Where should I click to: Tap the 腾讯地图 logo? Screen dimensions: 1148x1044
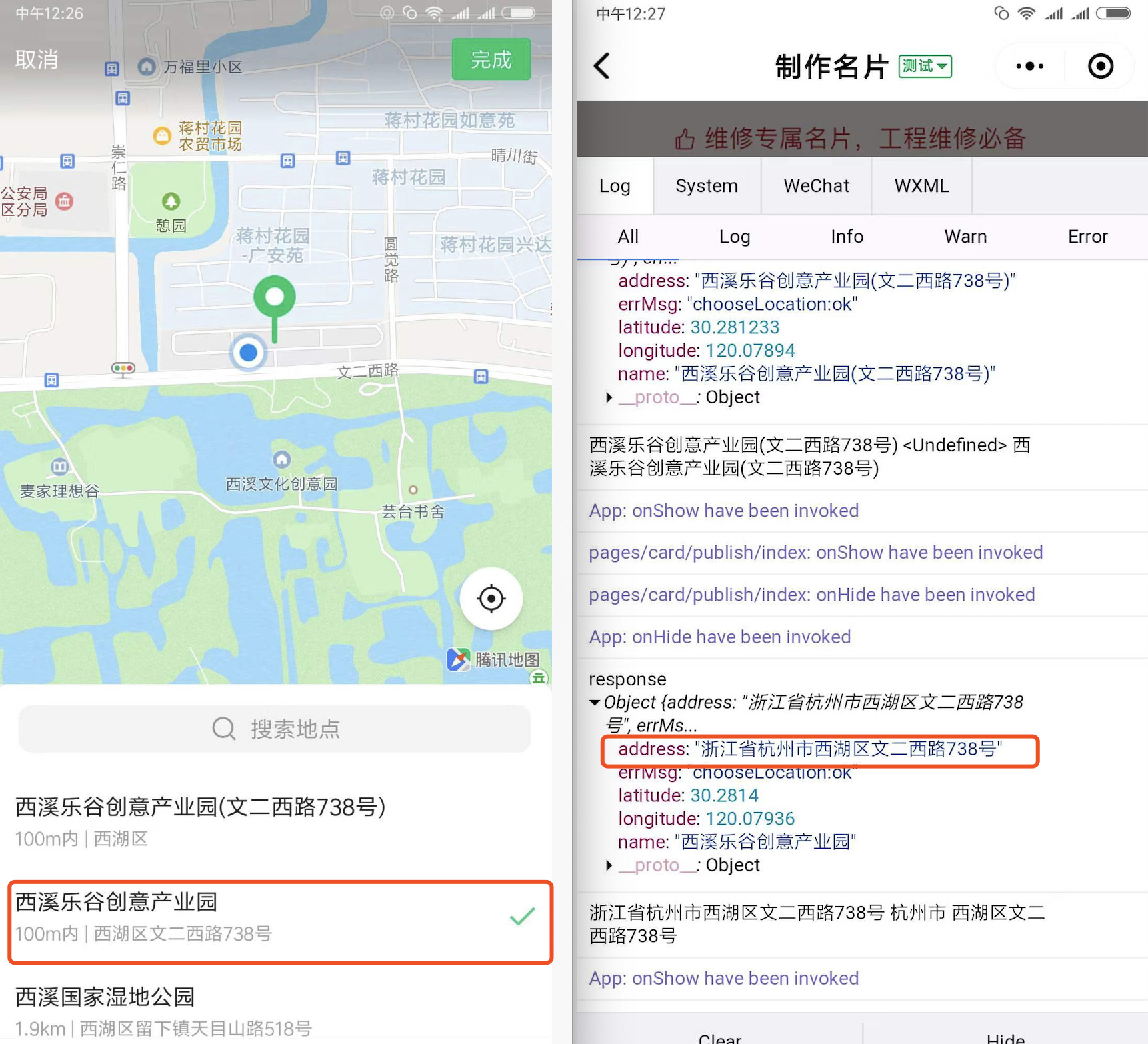(493, 659)
